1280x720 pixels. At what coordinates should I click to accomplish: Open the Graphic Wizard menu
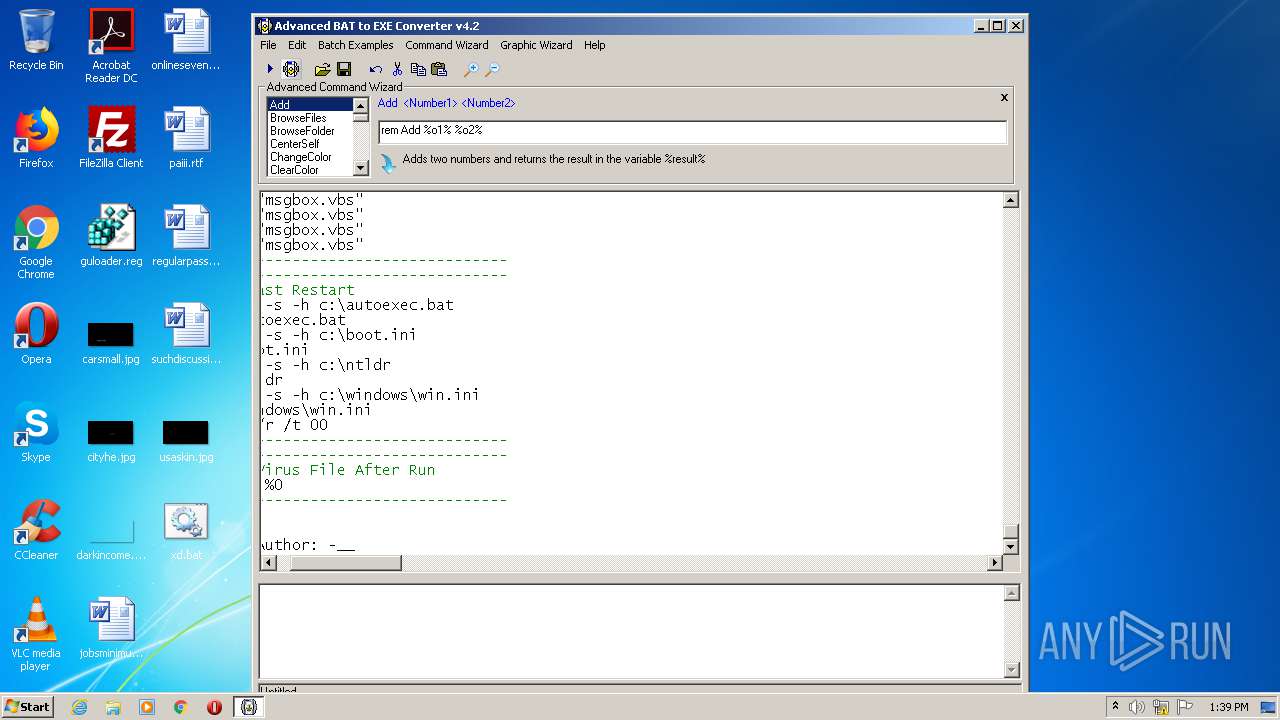point(536,45)
